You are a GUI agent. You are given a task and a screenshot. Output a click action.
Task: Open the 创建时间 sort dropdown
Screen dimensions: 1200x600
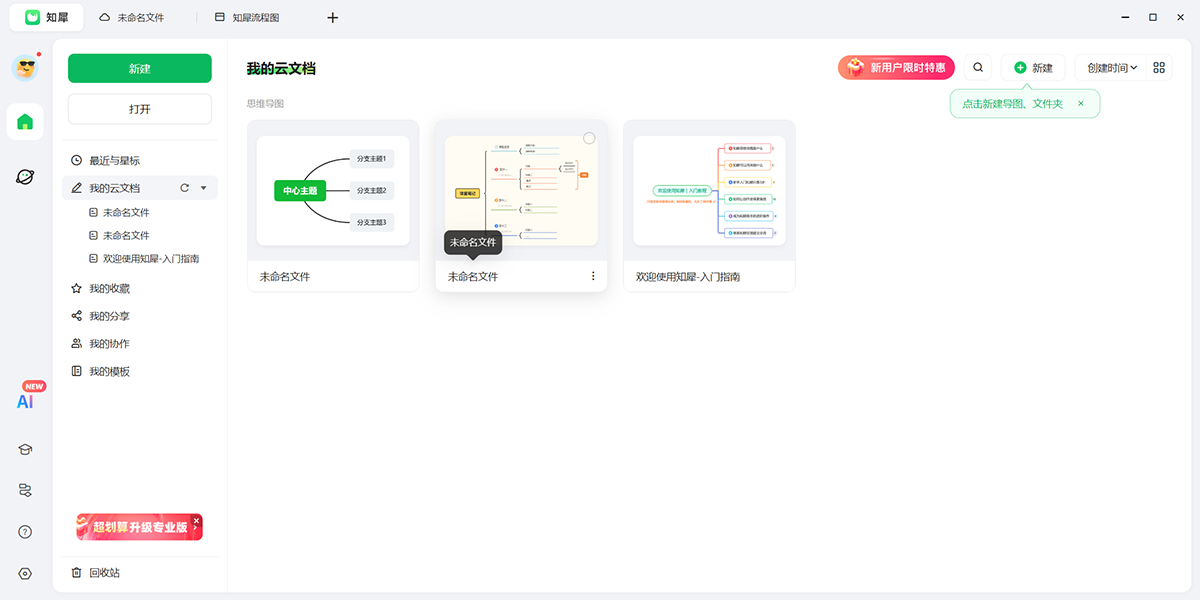[x=1111, y=68]
